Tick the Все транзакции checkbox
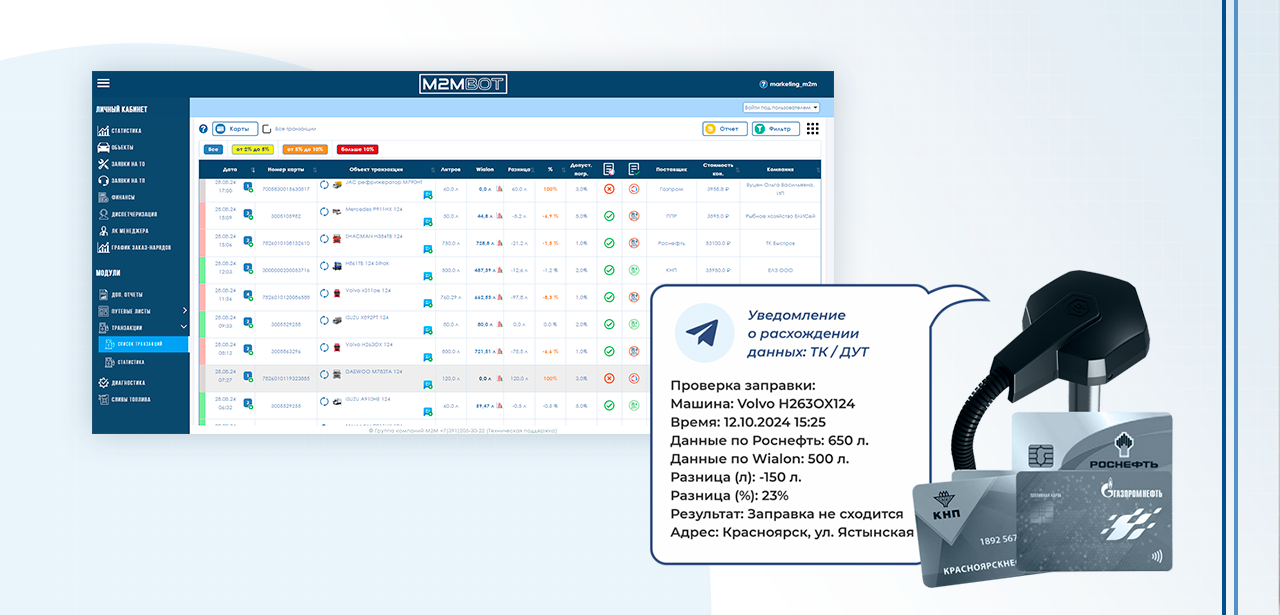Screen dimensions: 1280x615 tap(267, 129)
